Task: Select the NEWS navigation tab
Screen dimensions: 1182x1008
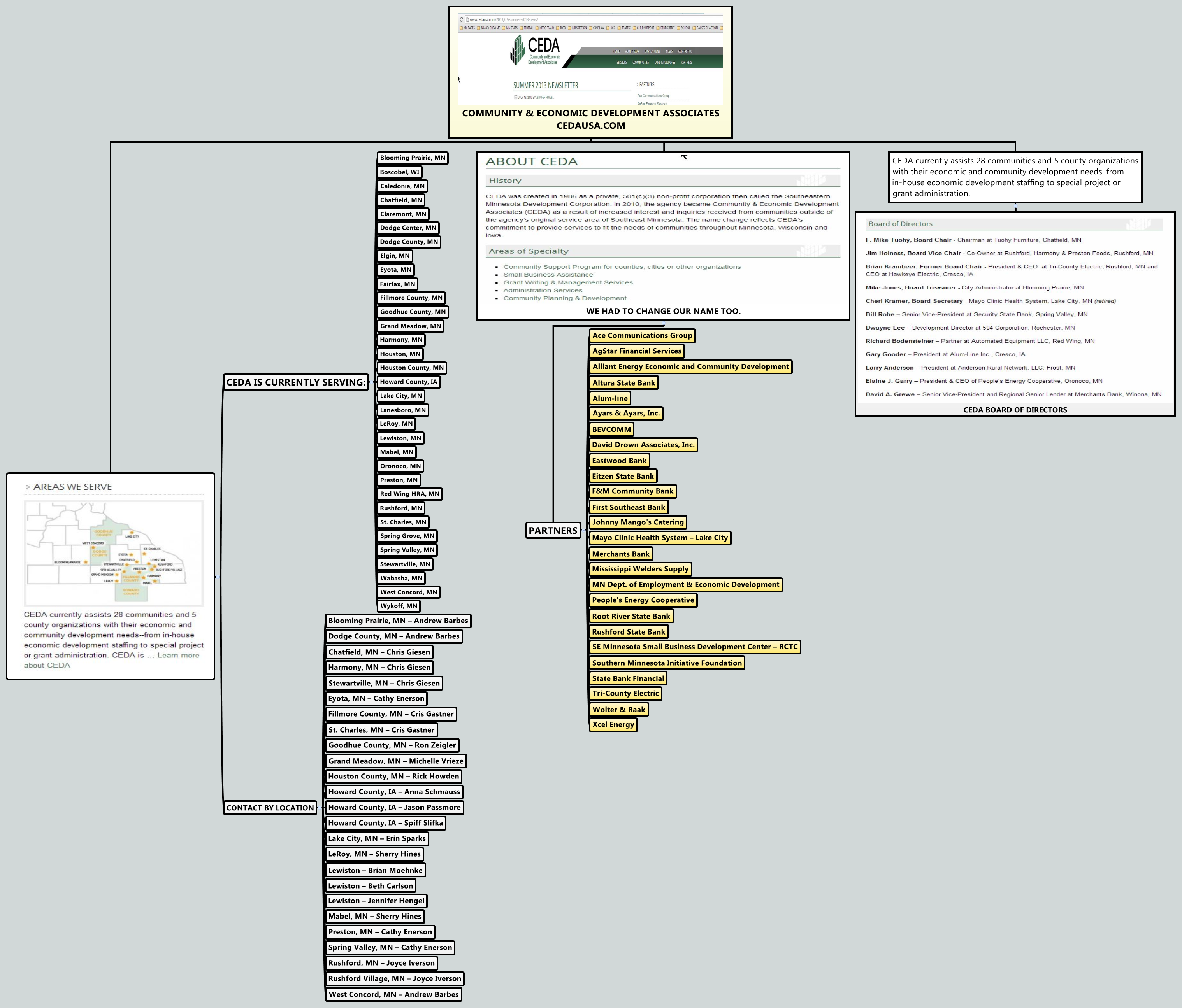Action: point(670,51)
